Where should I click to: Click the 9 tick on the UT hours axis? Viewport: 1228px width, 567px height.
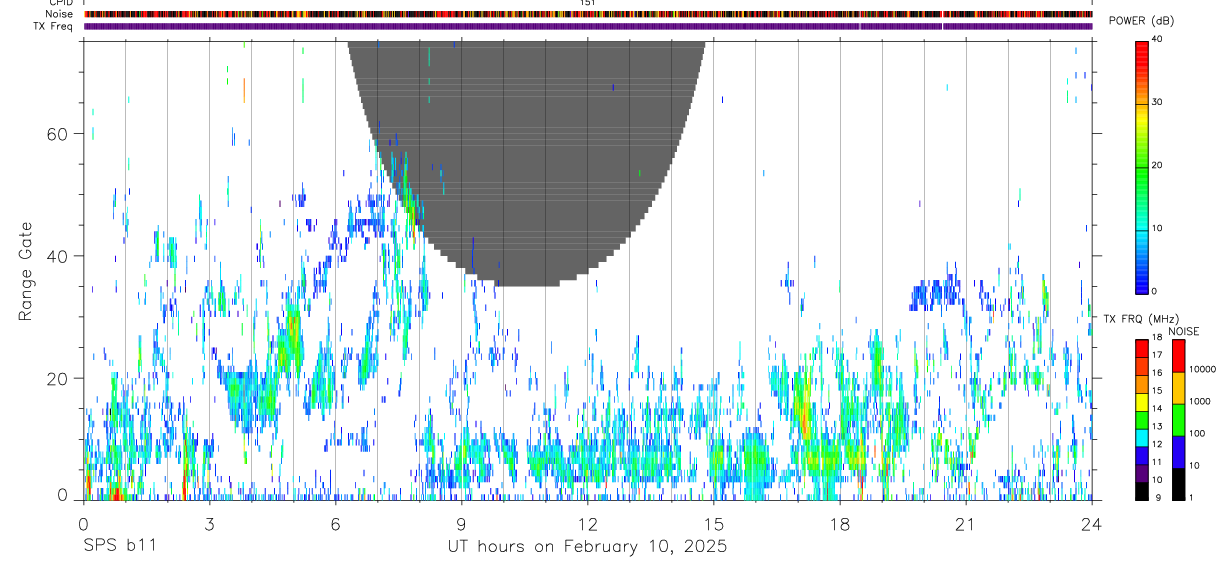tap(462, 523)
